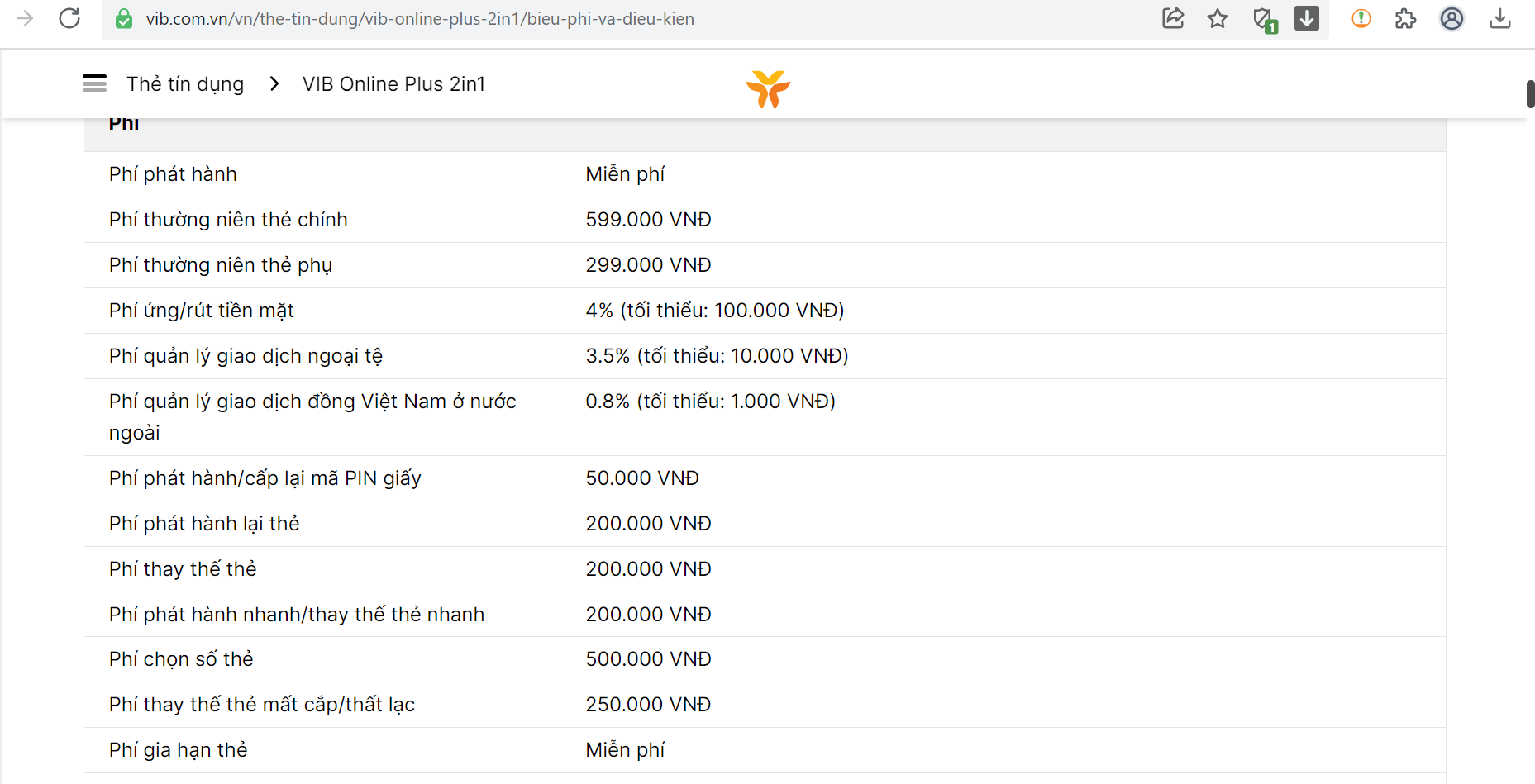Select 'Phí thay thế thẻ' row label
Image resolution: width=1535 pixels, height=784 pixels.
coord(183,569)
